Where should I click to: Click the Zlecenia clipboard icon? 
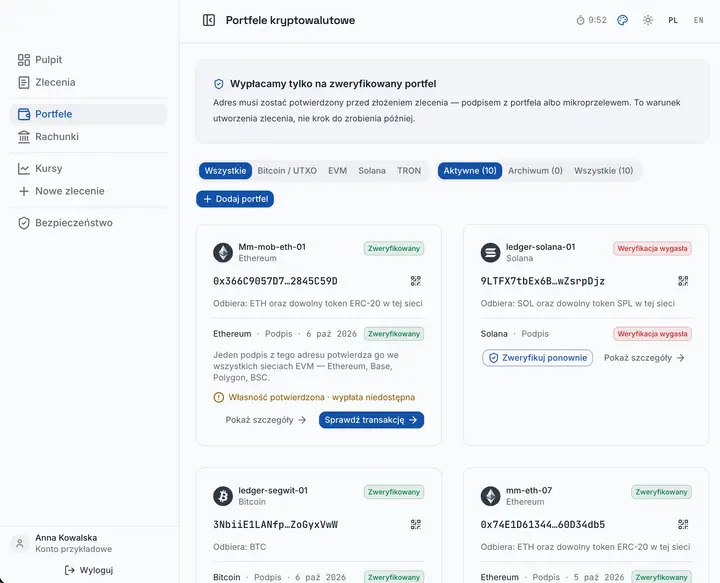(x=24, y=82)
